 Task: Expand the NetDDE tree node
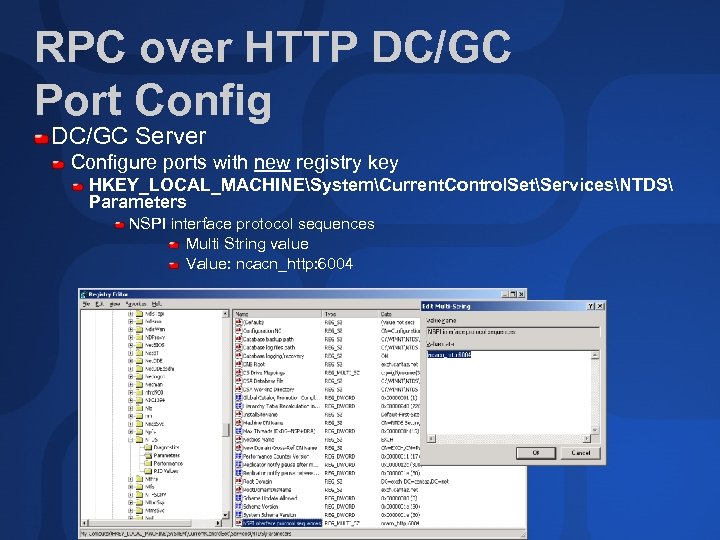click(130, 361)
